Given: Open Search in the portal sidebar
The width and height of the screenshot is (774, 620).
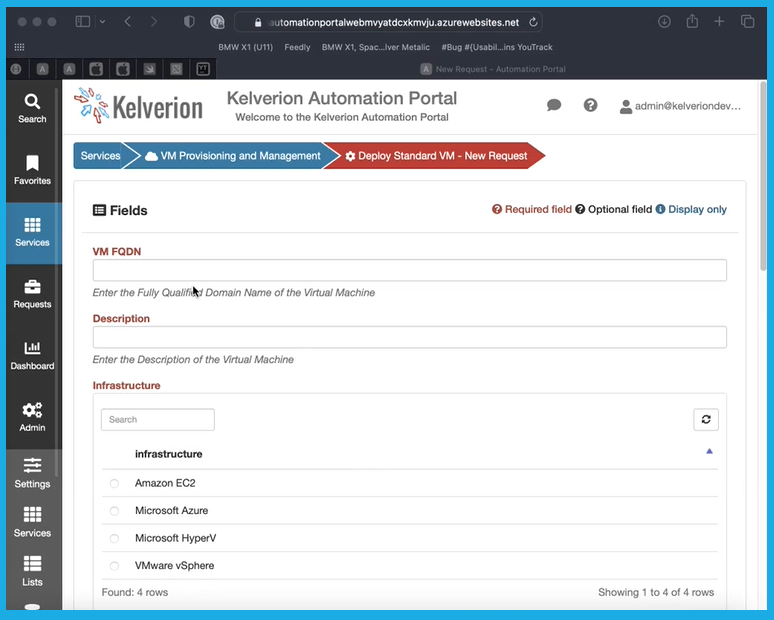Looking at the screenshot, I should [x=32, y=109].
